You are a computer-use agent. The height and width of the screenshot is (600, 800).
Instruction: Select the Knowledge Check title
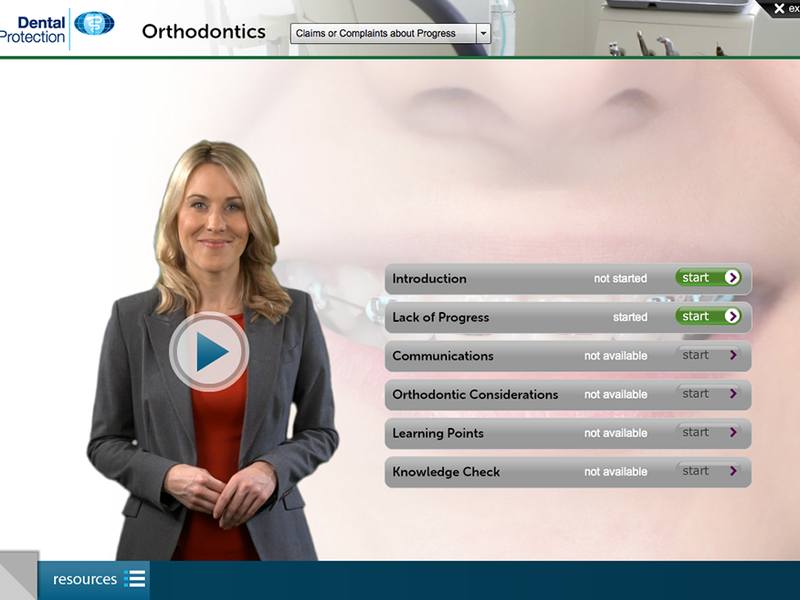pyautogui.click(x=446, y=472)
